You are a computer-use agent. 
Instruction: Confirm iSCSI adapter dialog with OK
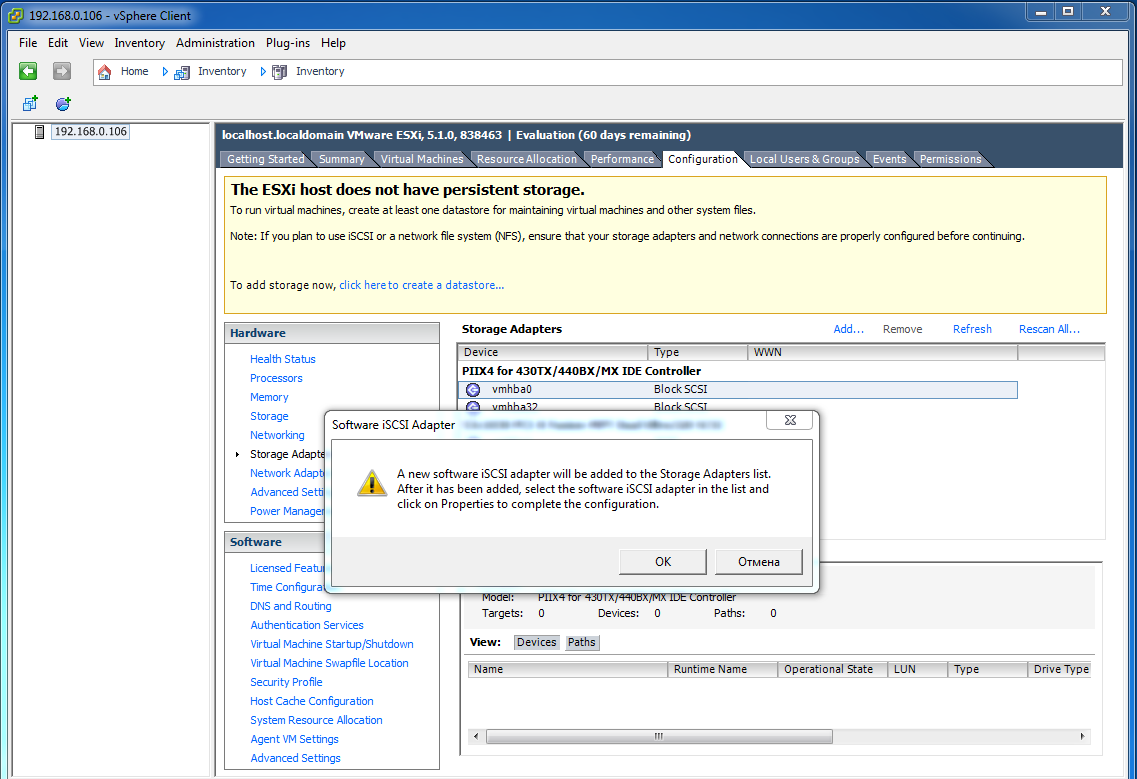pos(663,562)
